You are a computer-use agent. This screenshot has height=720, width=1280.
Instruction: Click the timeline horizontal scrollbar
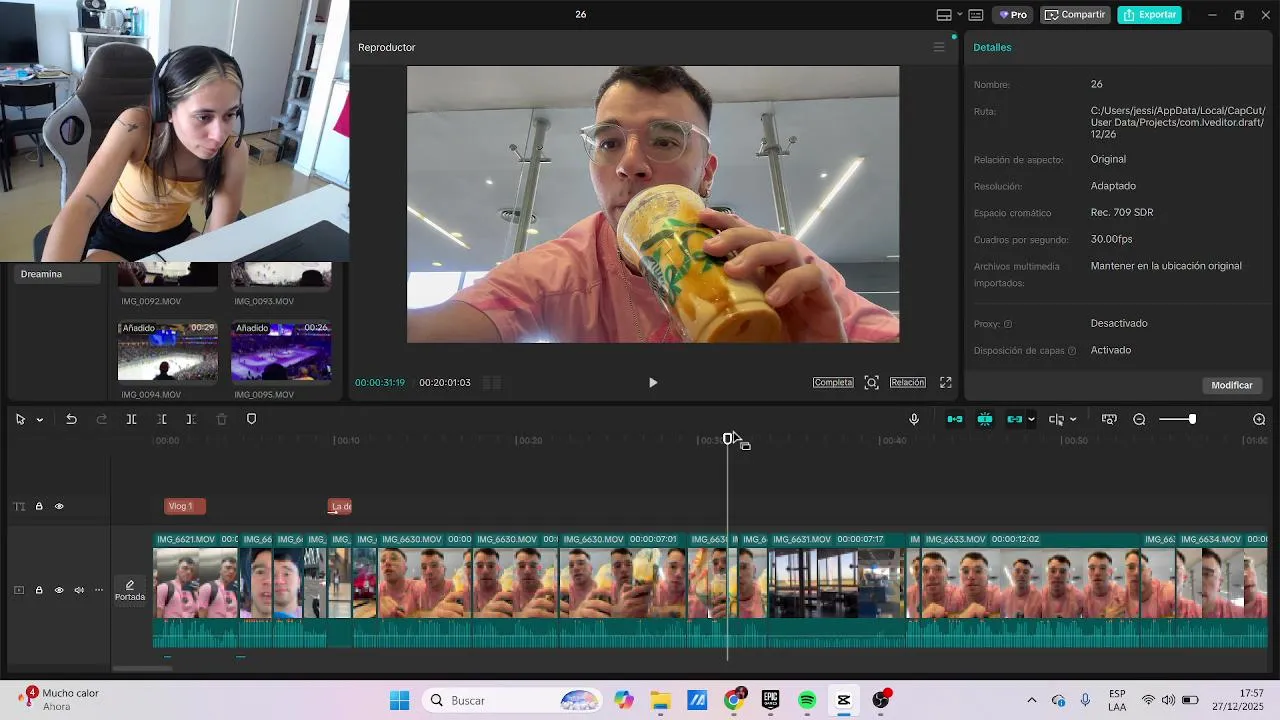click(141, 668)
